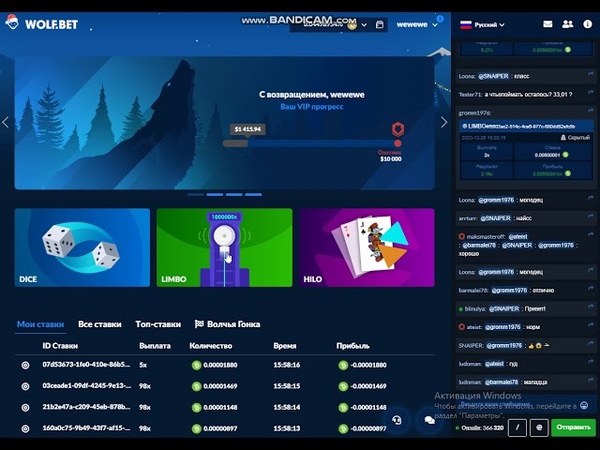600x450 pixels.
Task: Switch to the Топ-ставки tab
Action: [158, 324]
